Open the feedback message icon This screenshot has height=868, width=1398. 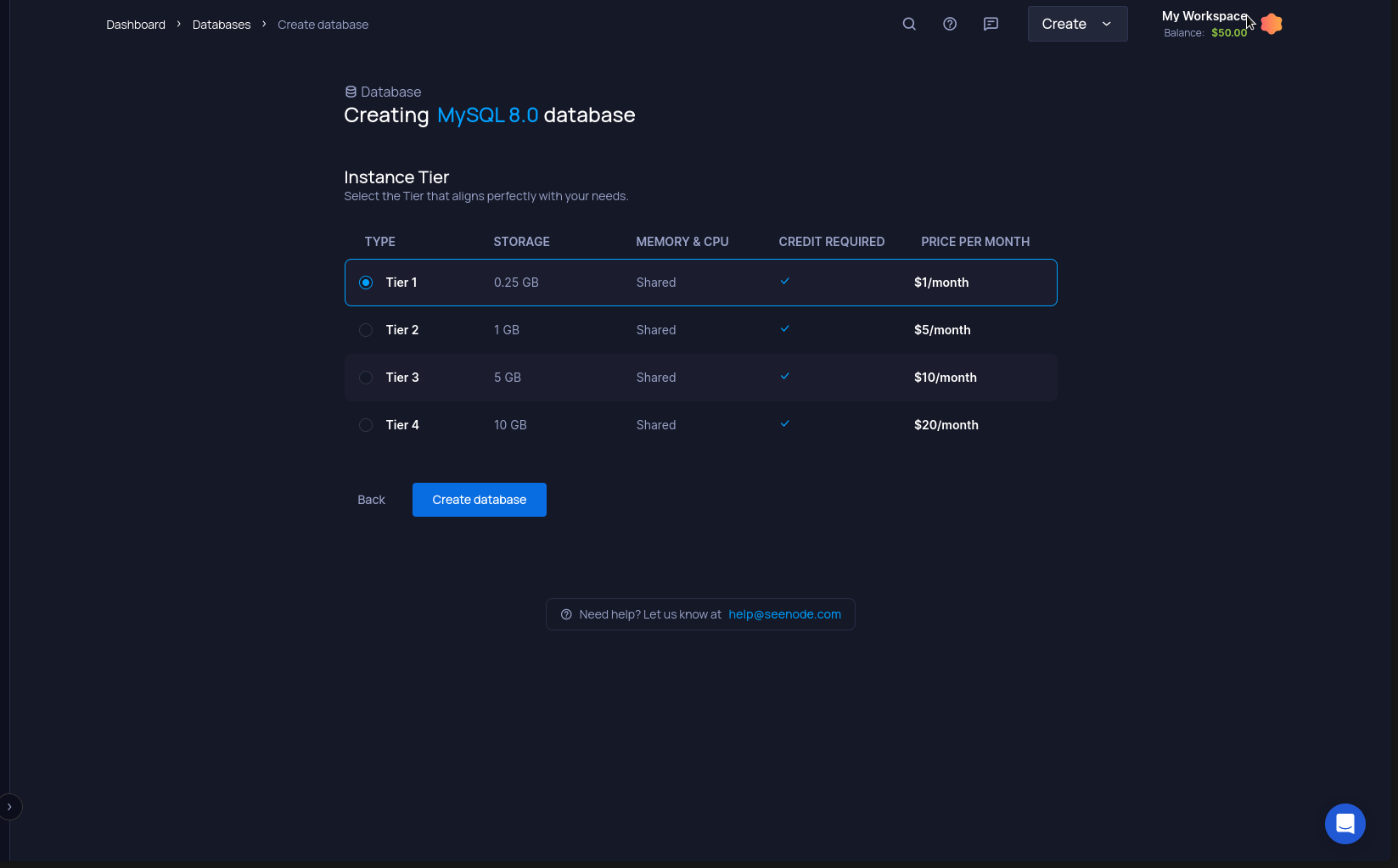991,24
